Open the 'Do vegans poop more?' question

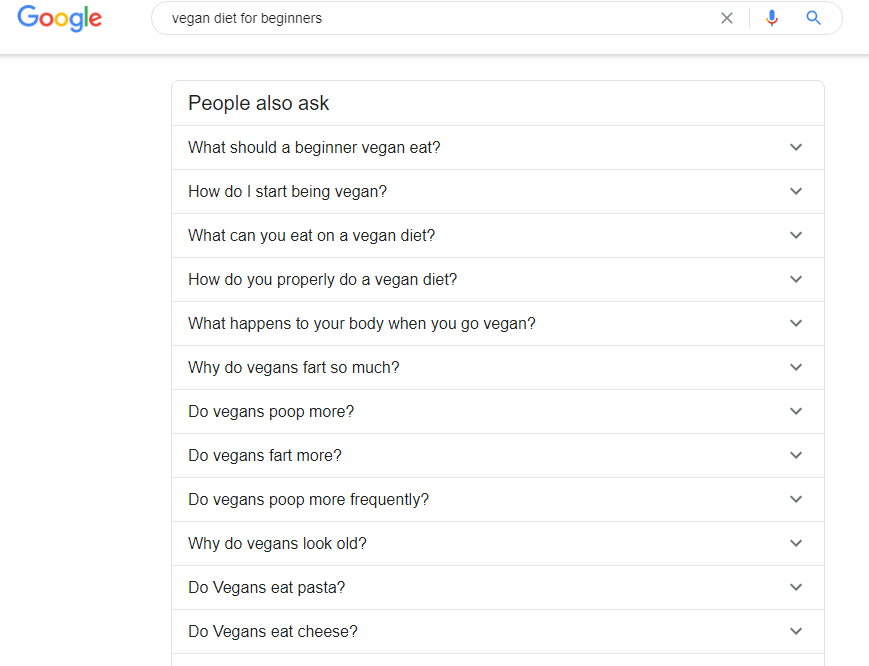tap(498, 411)
